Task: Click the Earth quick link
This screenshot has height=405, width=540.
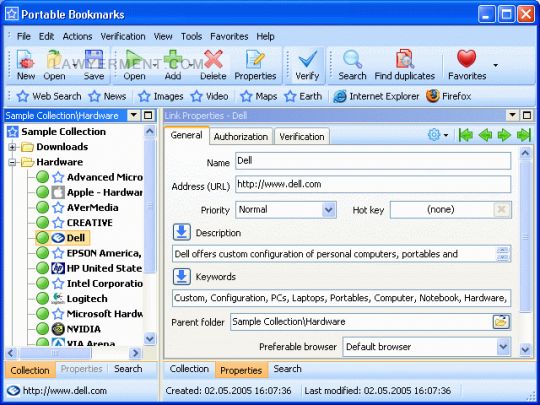Action: 303,96
